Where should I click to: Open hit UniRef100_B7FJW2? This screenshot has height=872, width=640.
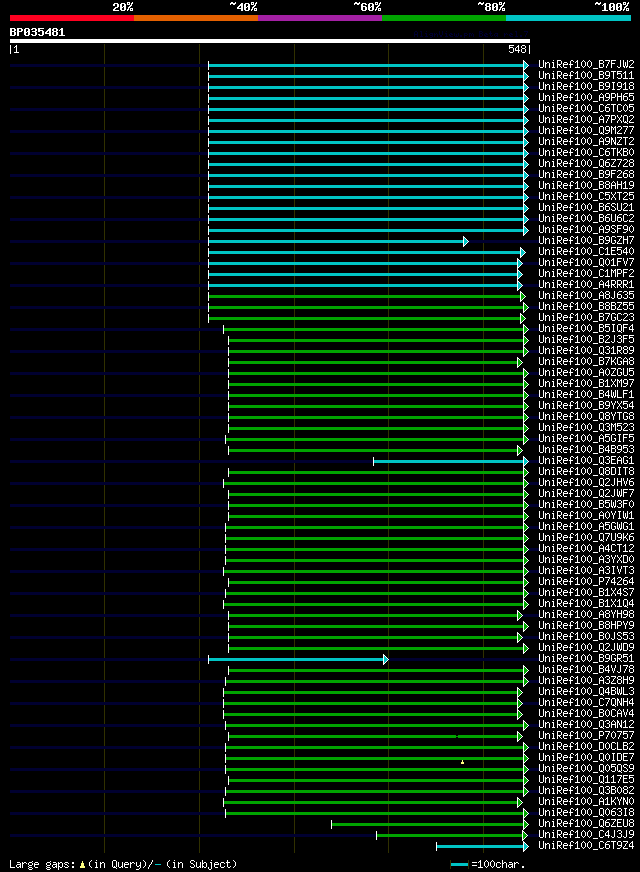586,65
